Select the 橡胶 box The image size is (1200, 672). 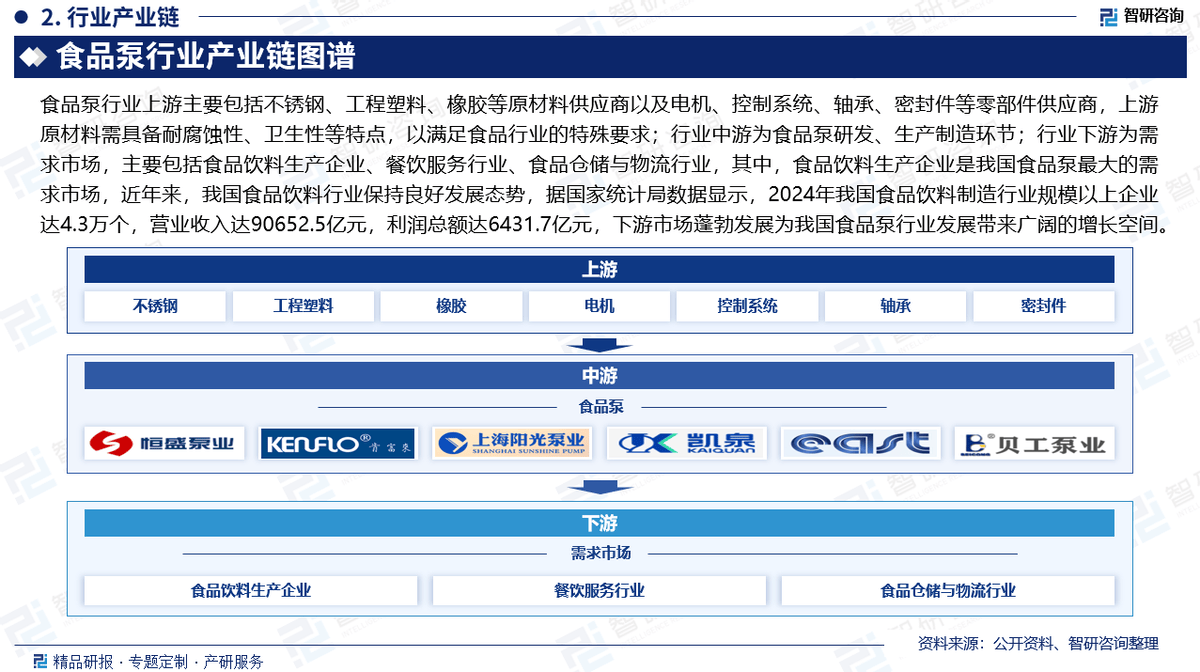point(451,306)
